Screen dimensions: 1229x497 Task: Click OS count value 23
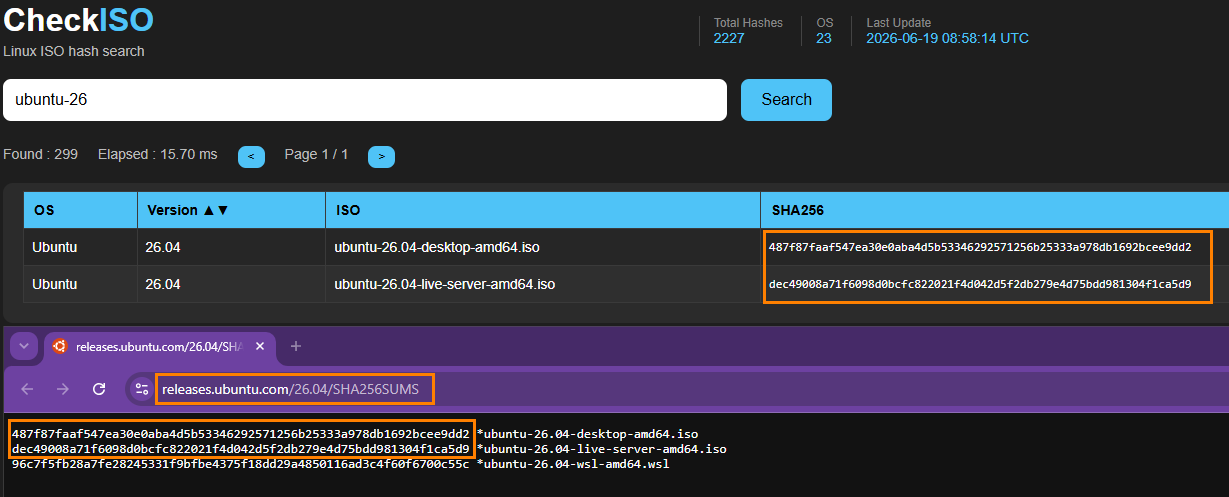[824, 39]
